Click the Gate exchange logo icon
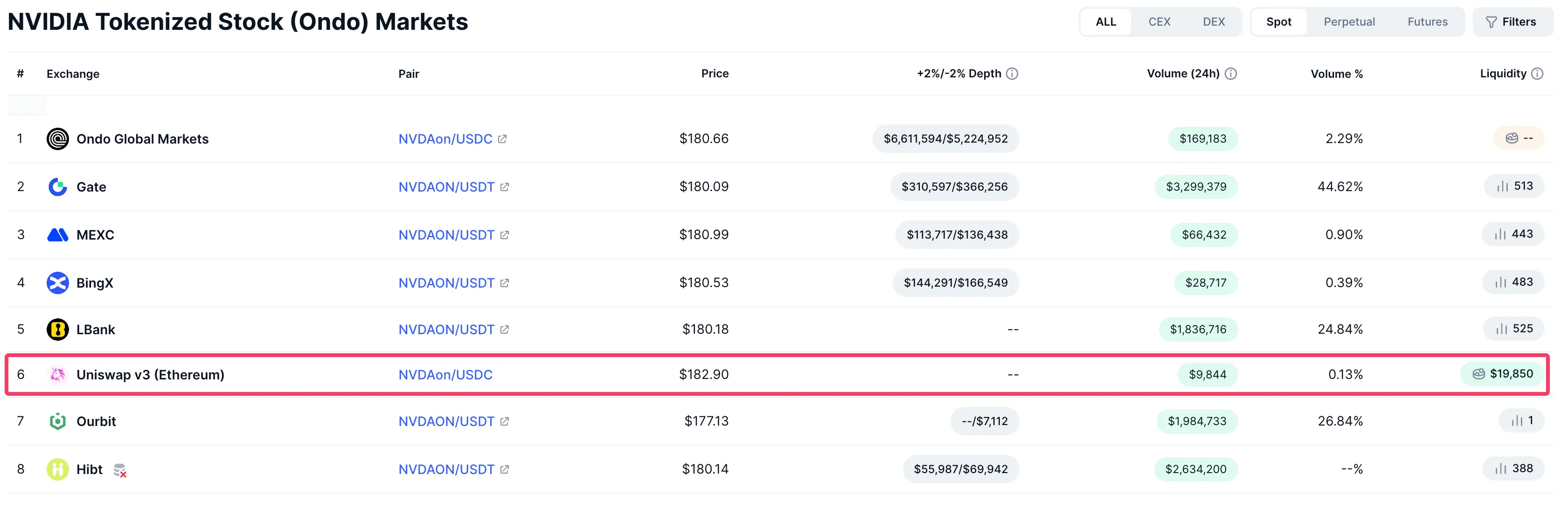Viewport: 1568px width, 509px height. point(57,187)
